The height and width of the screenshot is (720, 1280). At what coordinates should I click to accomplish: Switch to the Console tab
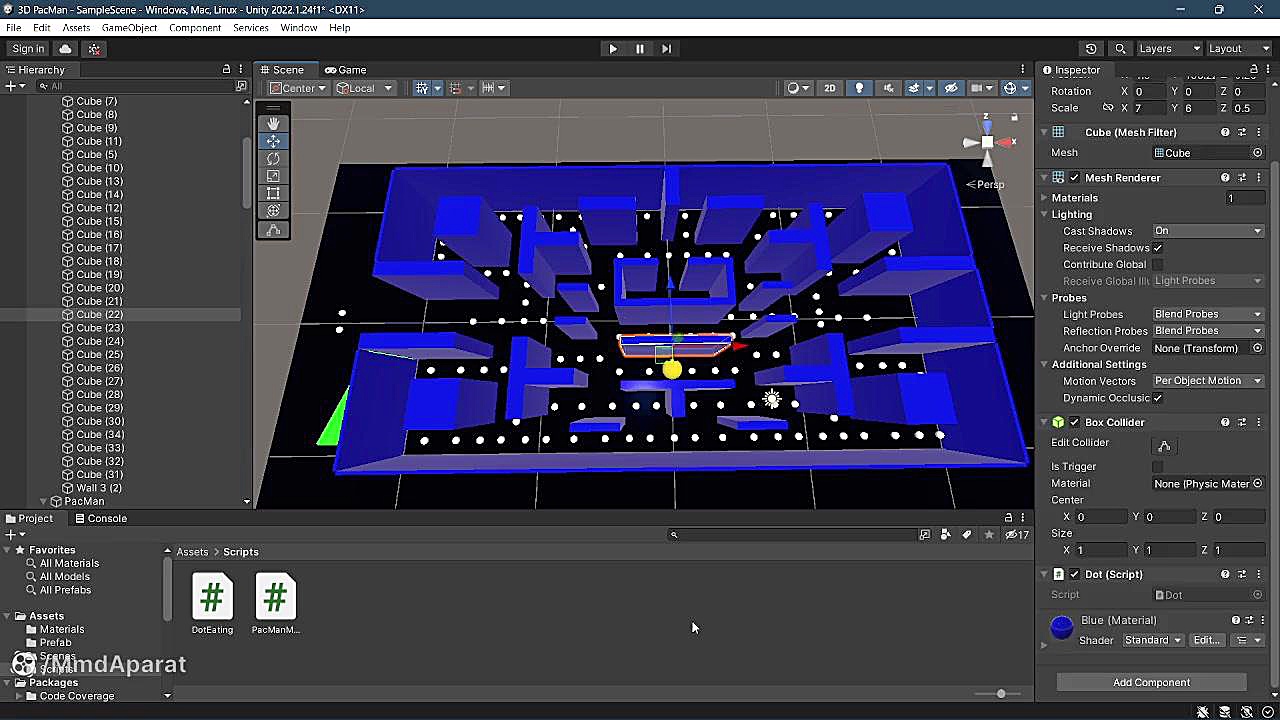[100, 518]
